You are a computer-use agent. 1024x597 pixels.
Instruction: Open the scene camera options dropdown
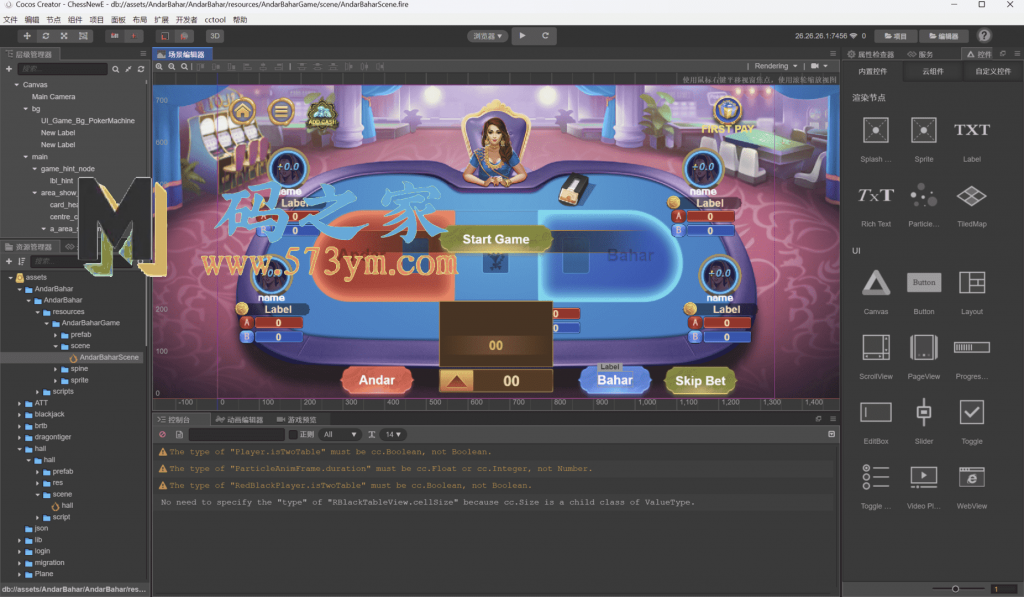pyautogui.click(x=819, y=66)
